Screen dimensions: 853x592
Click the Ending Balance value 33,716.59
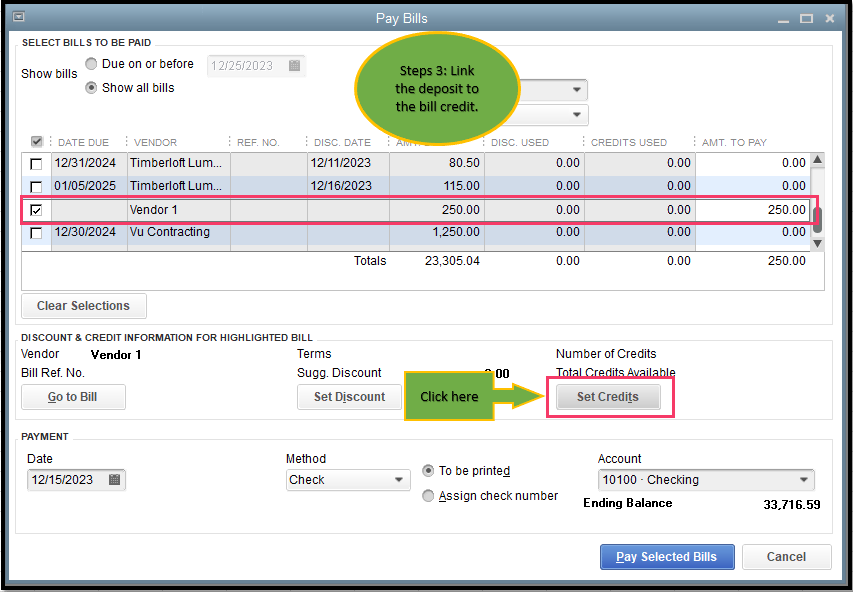coord(792,504)
